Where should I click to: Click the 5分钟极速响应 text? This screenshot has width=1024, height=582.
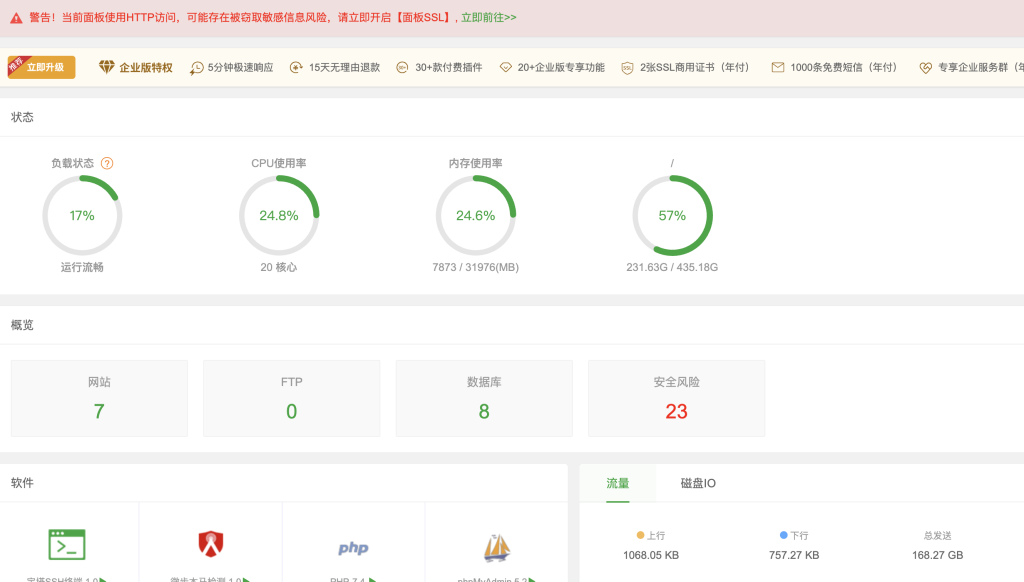point(240,67)
